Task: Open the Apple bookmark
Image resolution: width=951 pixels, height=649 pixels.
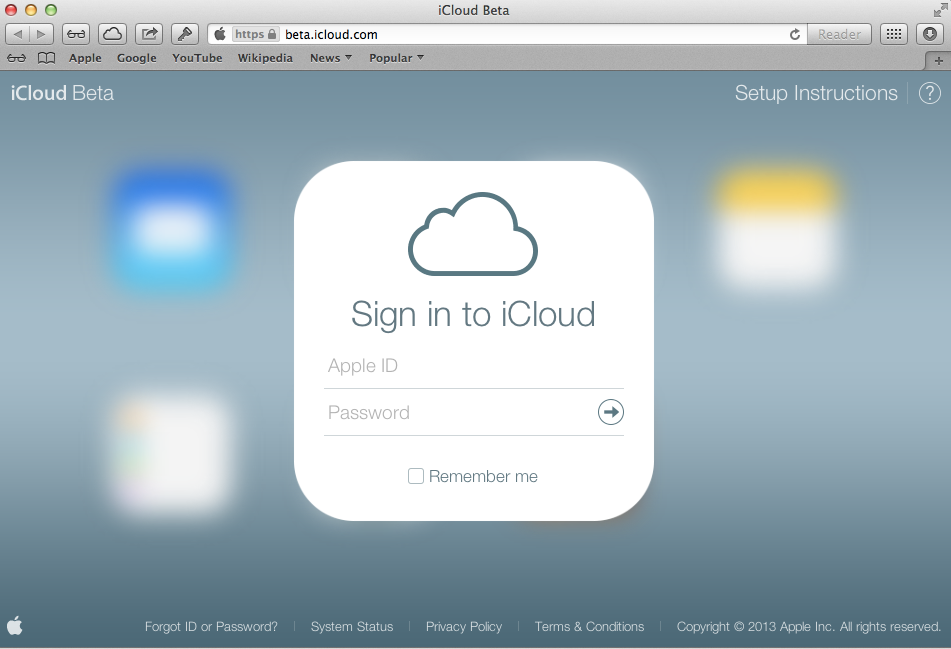Action: [85, 58]
